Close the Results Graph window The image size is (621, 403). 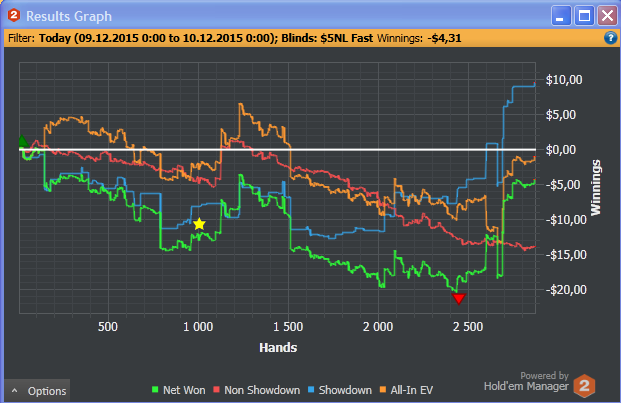coord(608,16)
